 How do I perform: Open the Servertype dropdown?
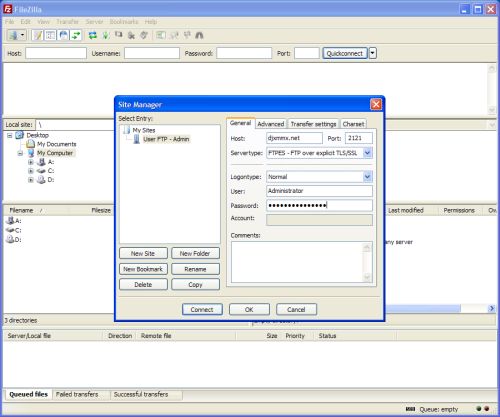pyautogui.click(x=367, y=153)
